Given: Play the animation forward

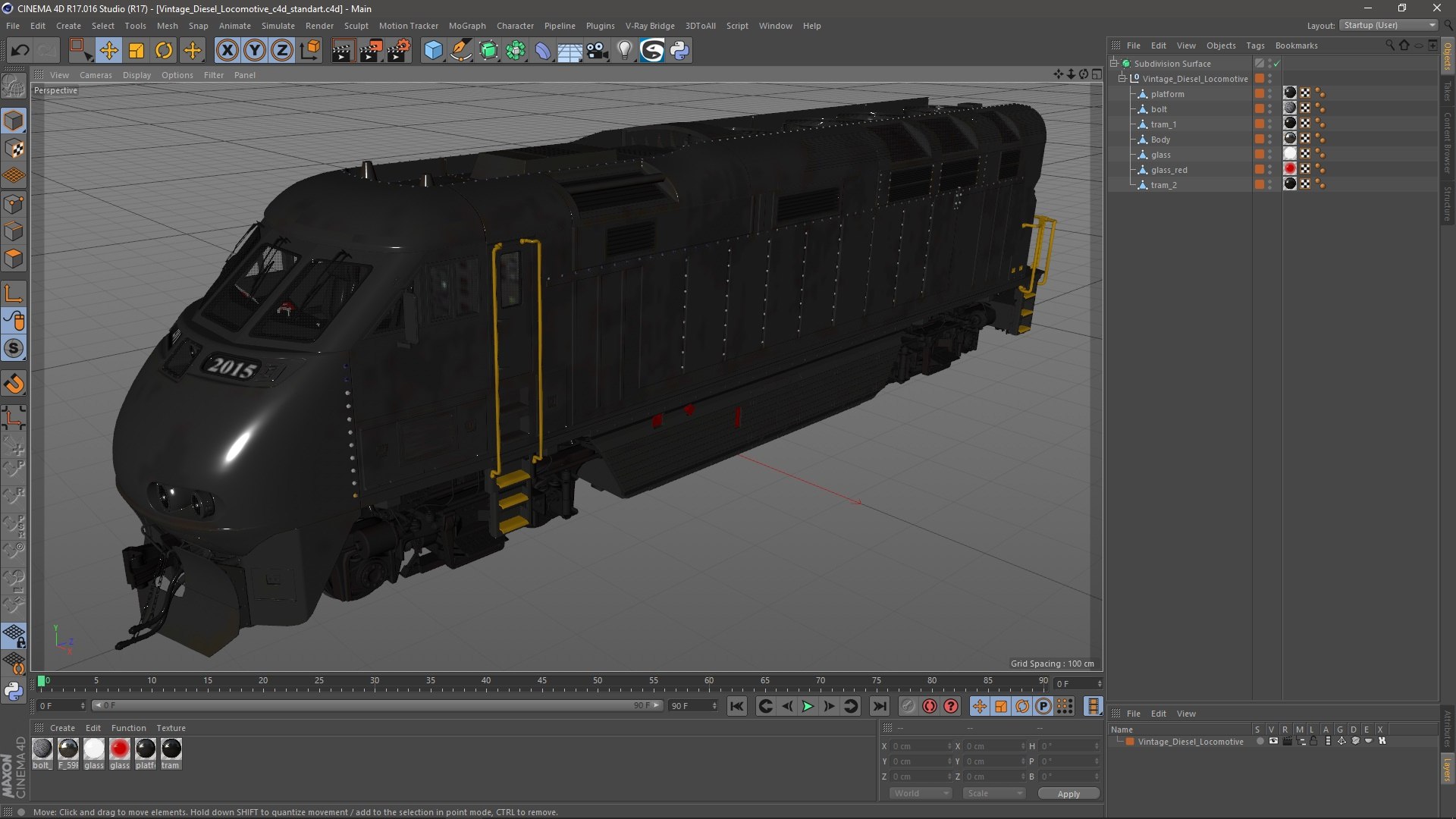Looking at the screenshot, I should pyautogui.click(x=808, y=706).
